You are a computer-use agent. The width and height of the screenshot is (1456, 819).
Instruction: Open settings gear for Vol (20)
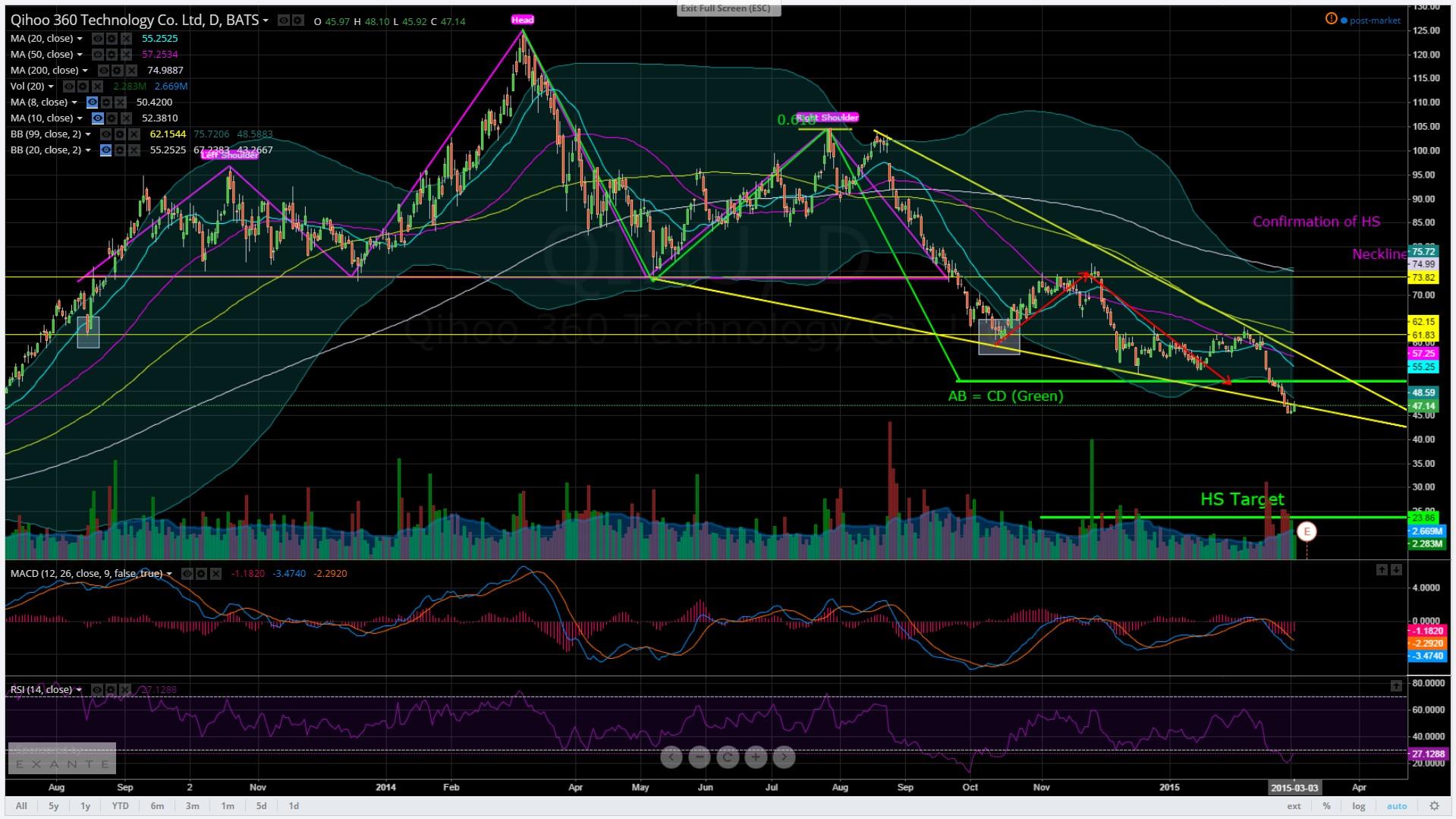tap(83, 86)
